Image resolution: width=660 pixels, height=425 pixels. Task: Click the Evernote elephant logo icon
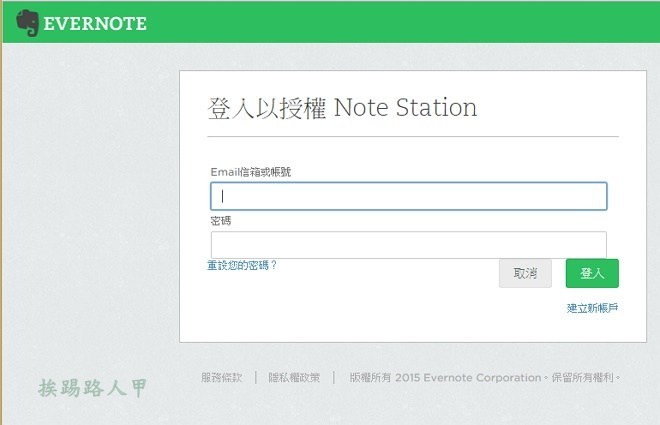tap(27, 23)
